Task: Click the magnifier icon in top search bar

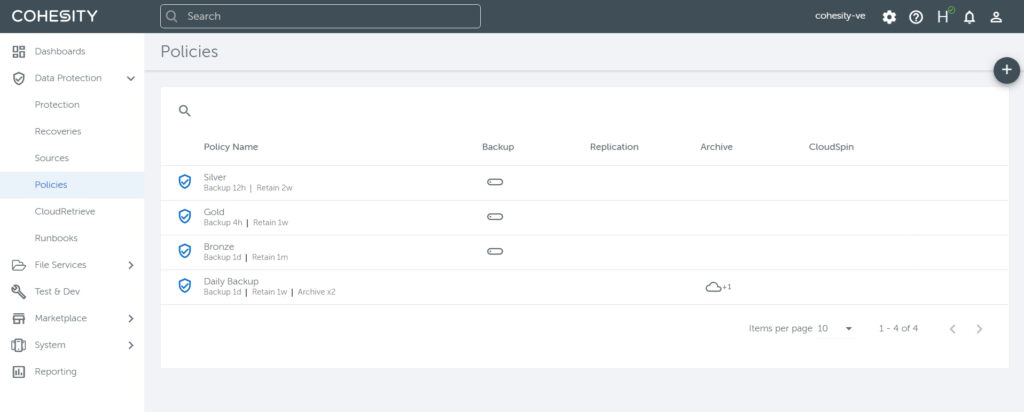Action: (x=172, y=16)
